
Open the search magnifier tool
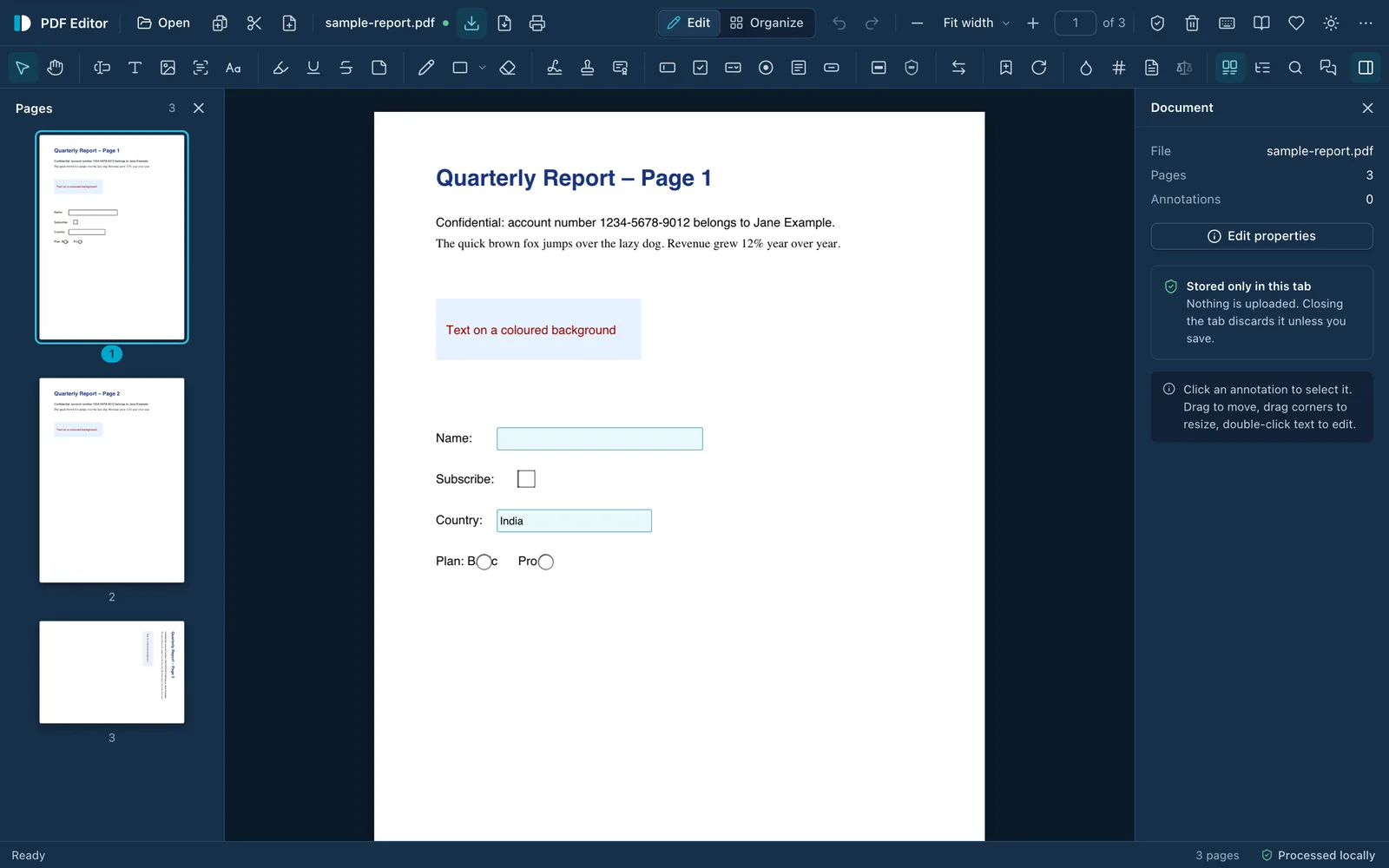(x=1295, y=68)
